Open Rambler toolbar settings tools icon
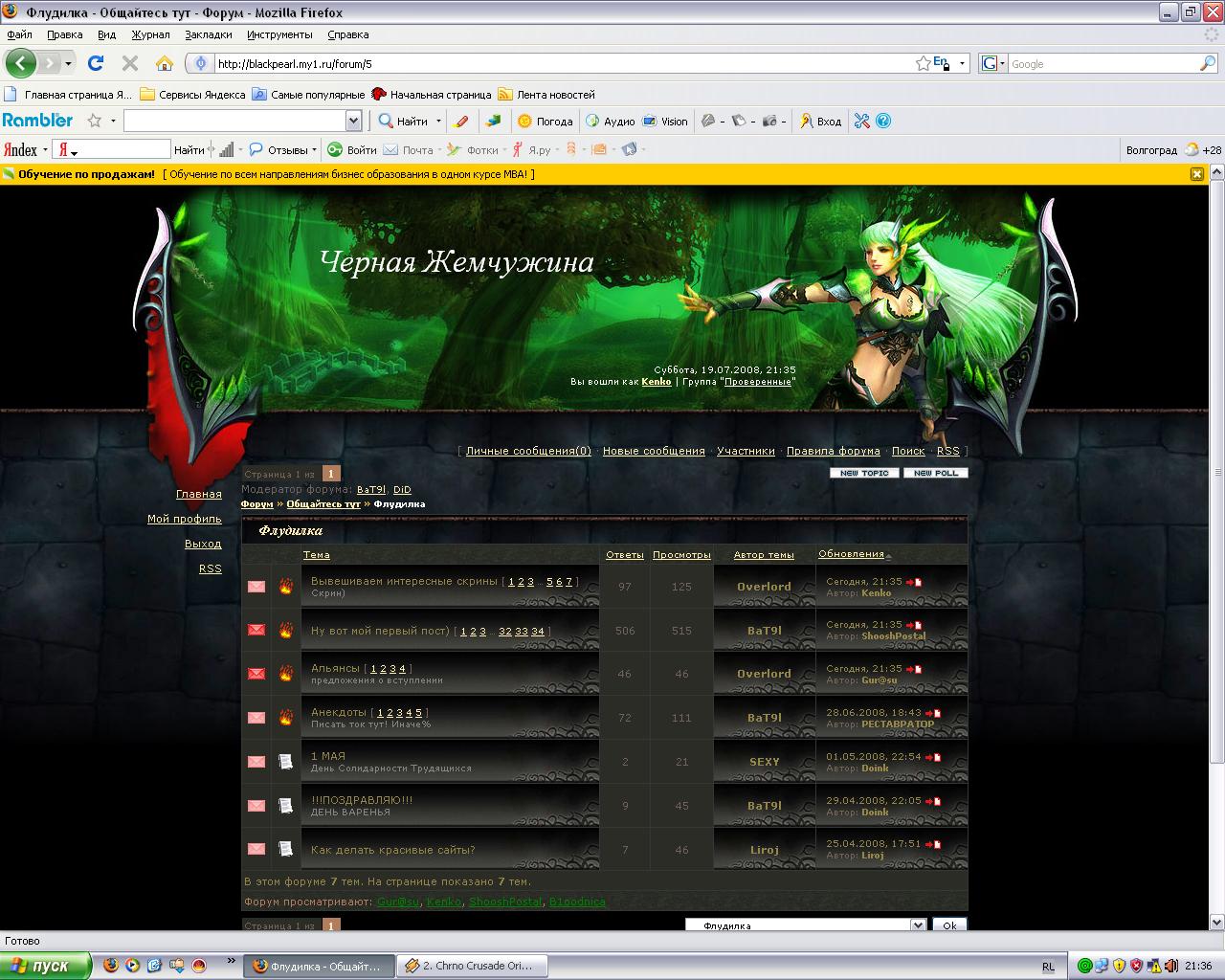 tap(861, 121)
